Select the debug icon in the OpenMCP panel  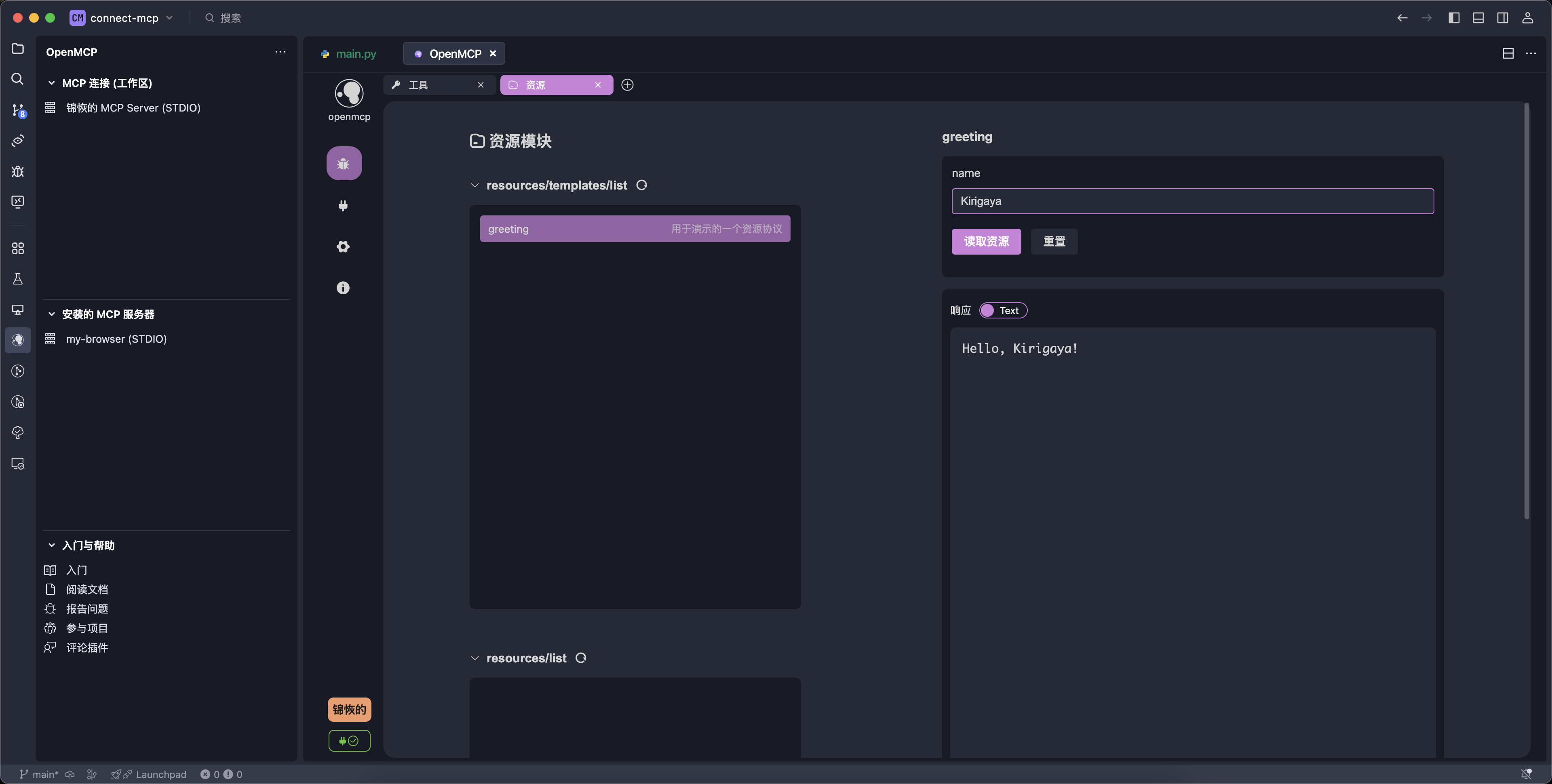pos(344,163)
